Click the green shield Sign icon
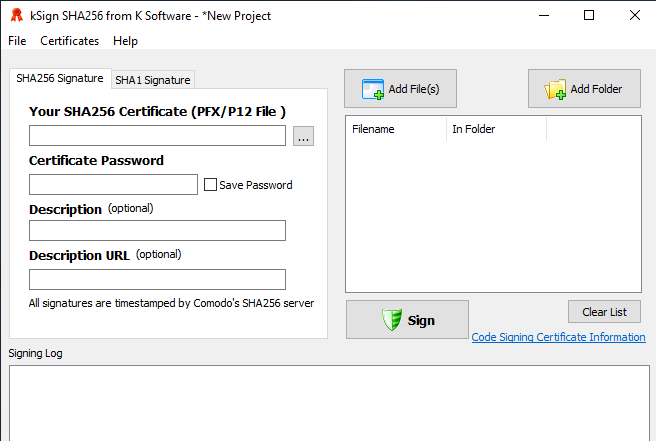 pyautogui.click(x=391, y=320)
